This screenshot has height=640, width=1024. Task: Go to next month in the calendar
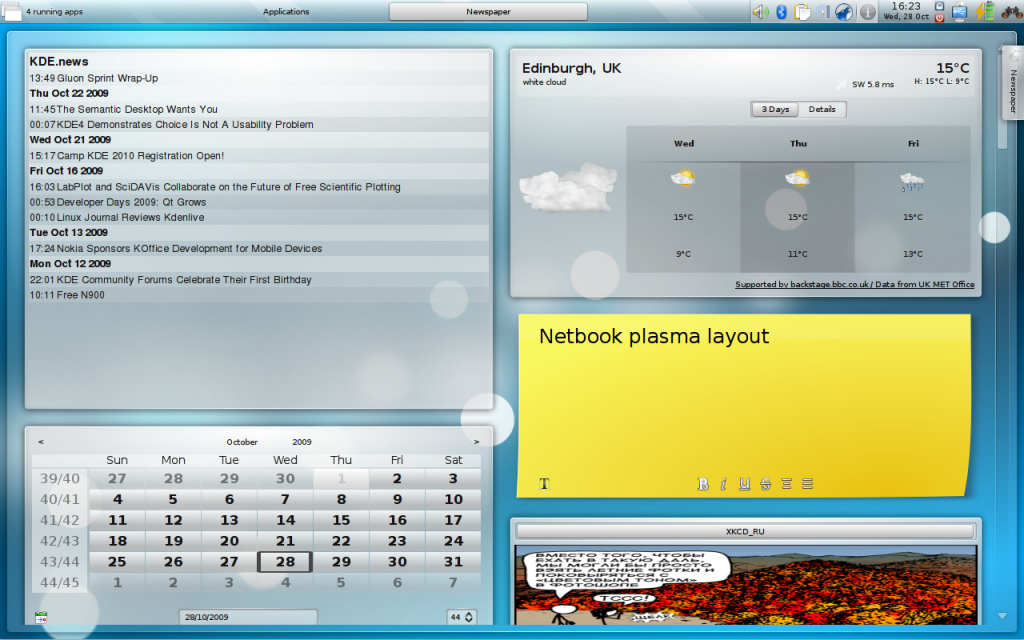pyautogui.click(x=477, y=440)
